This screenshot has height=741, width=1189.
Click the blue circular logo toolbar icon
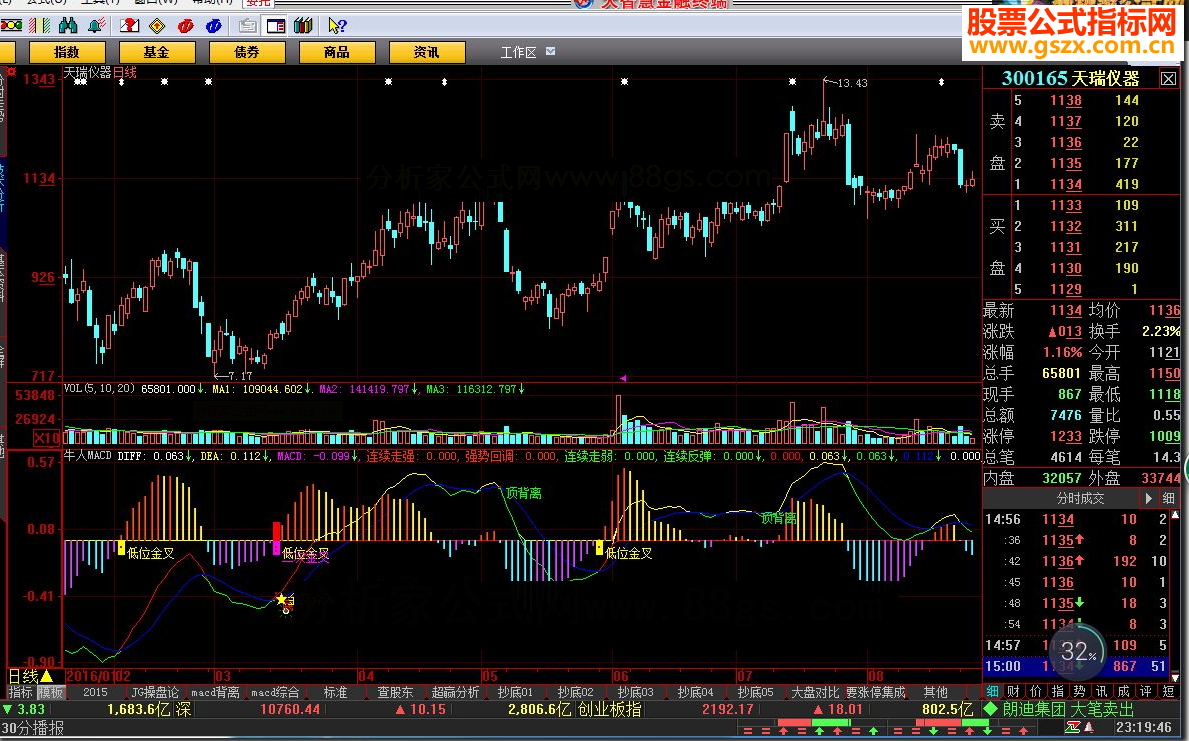[x=213, y=26]
